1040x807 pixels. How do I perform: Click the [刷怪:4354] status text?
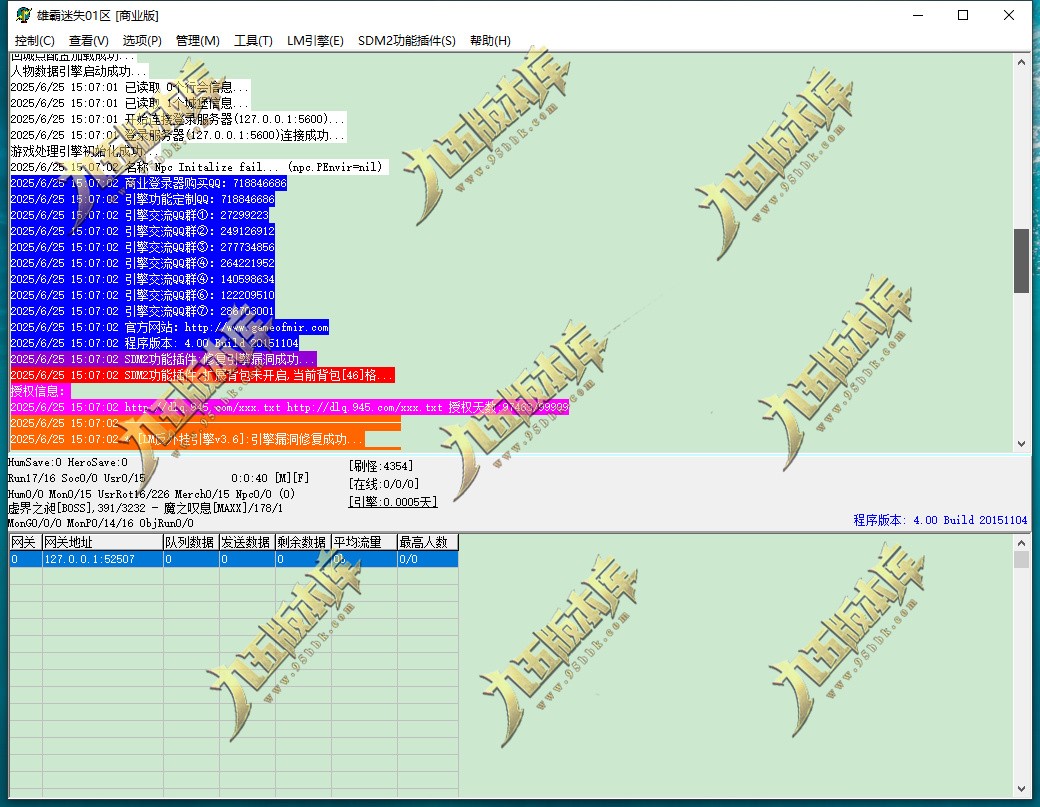(381, 466)
